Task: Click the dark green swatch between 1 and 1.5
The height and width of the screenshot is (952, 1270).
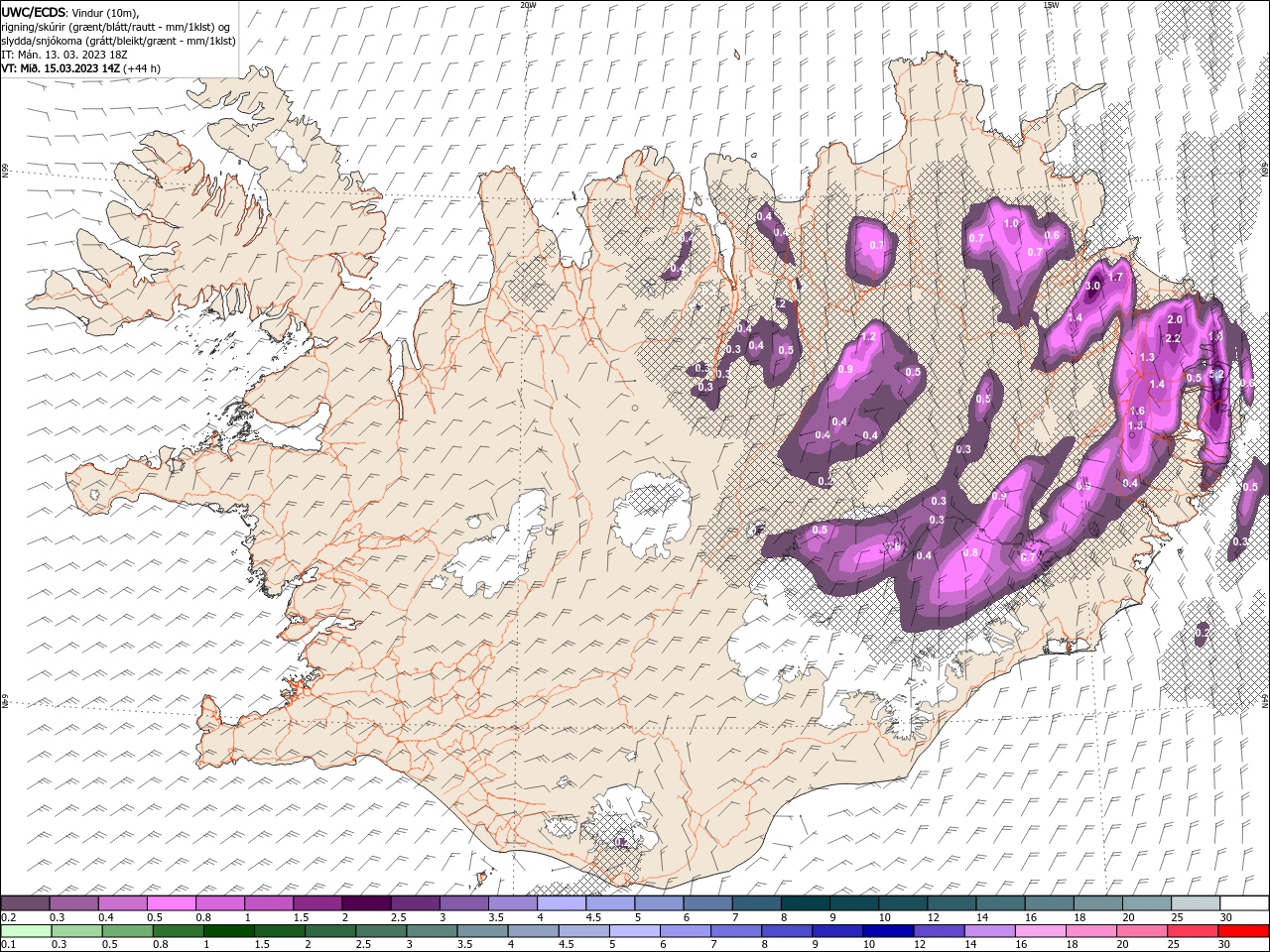Action: coord(229,931)
